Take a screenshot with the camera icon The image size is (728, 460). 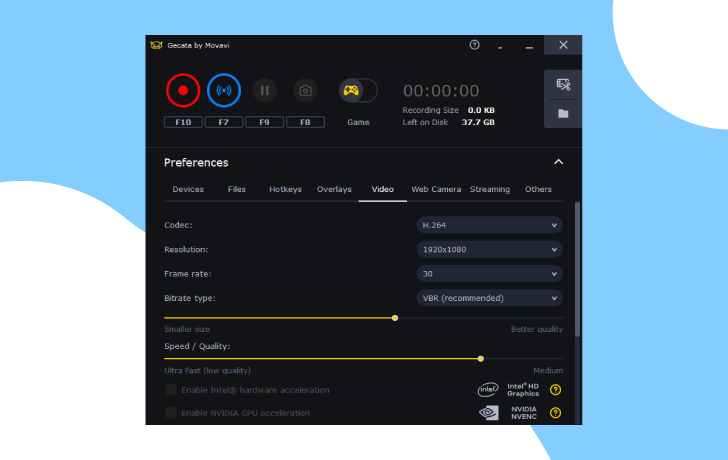coord(305,91)
